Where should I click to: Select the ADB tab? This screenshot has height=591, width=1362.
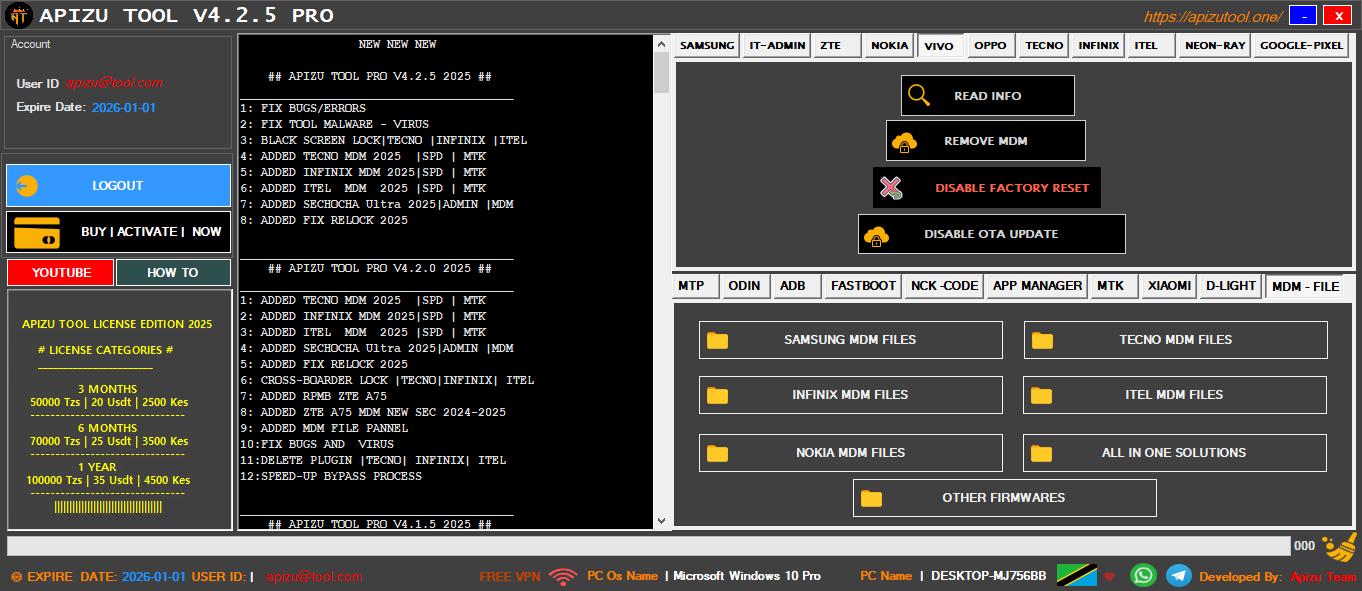(x=796, y=286)
